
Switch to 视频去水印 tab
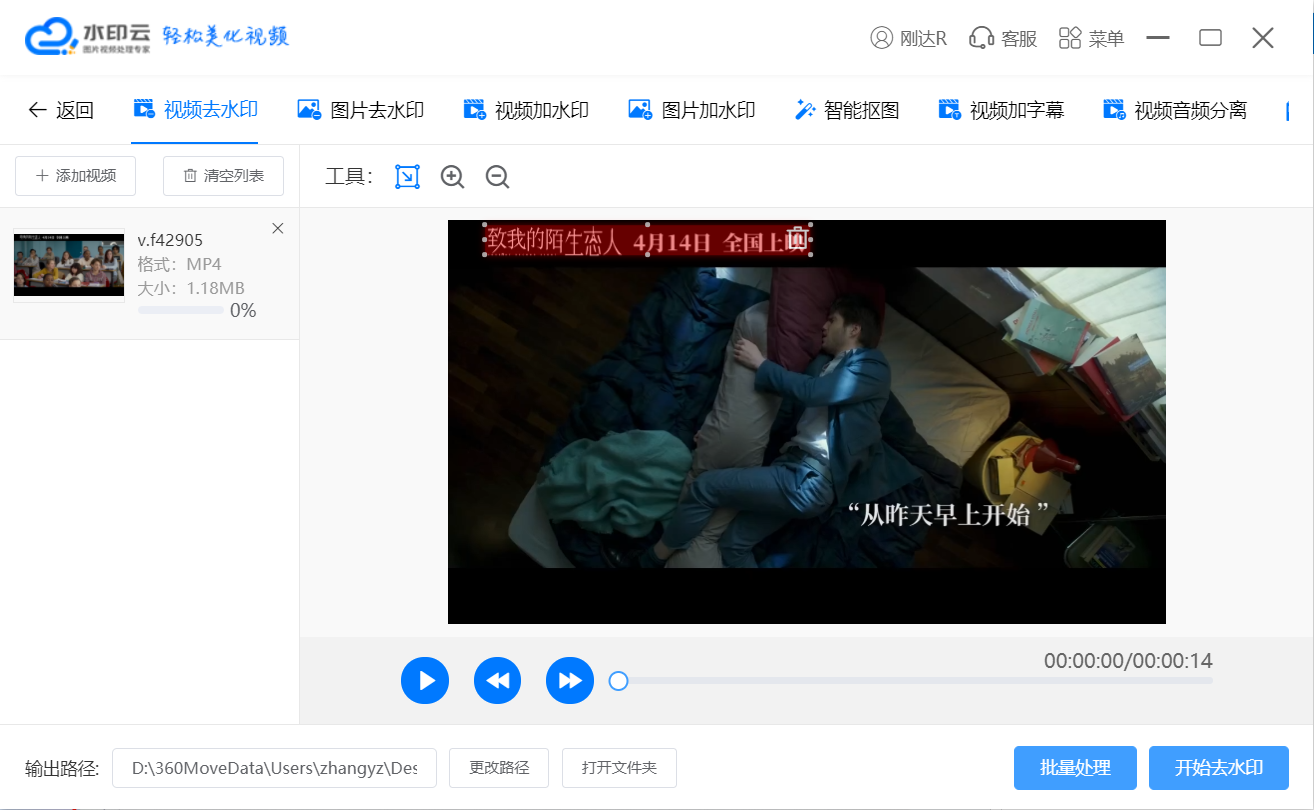(195, 110)
